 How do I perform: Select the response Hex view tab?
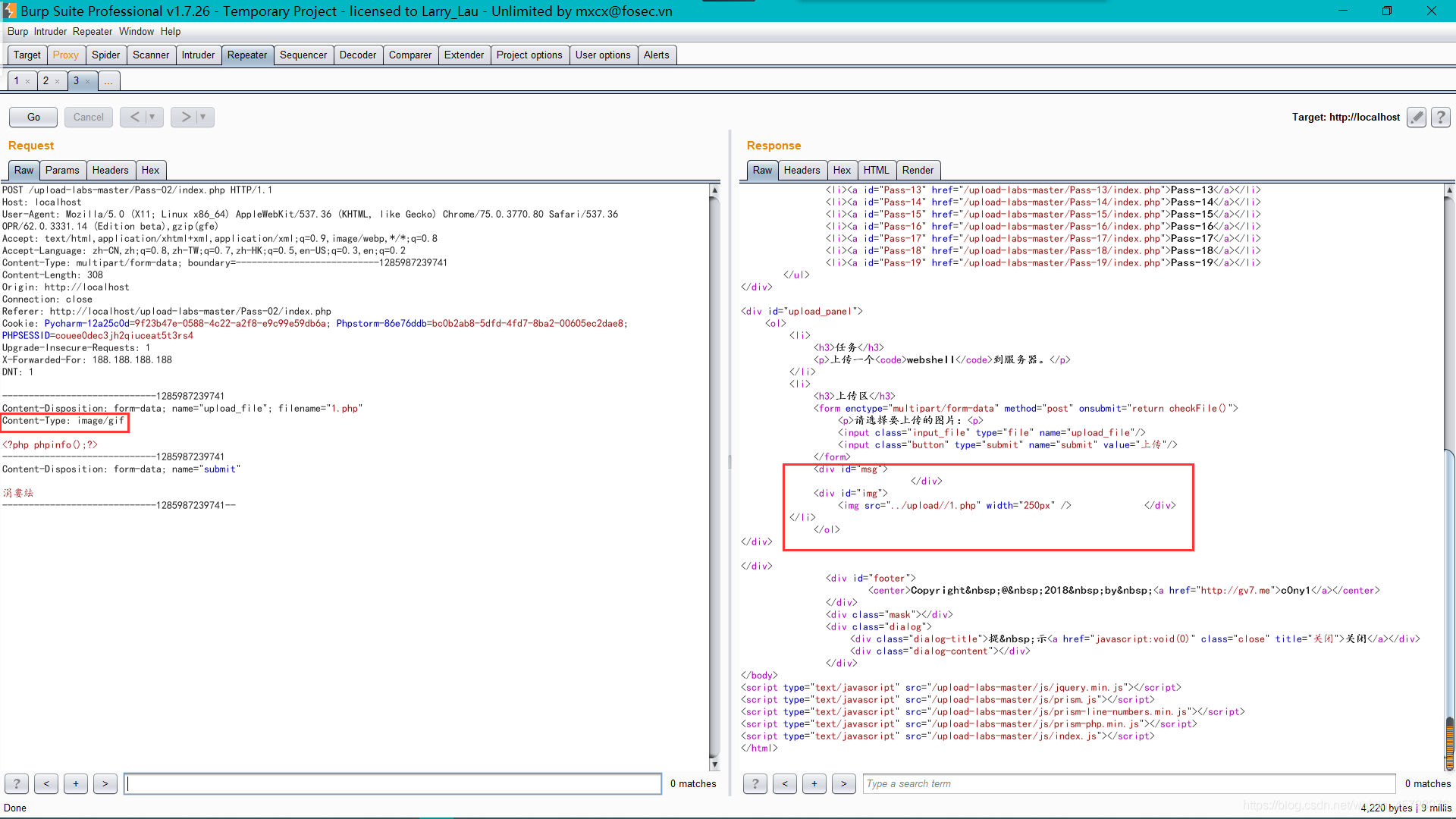click(x=842, y=170)
